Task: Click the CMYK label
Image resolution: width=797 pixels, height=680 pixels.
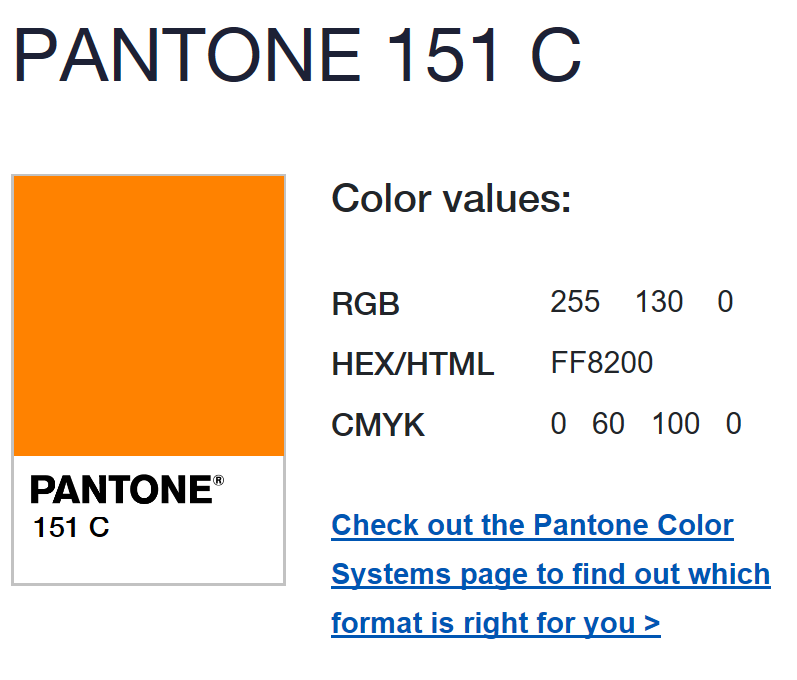Action: click(x=378, y=425)
